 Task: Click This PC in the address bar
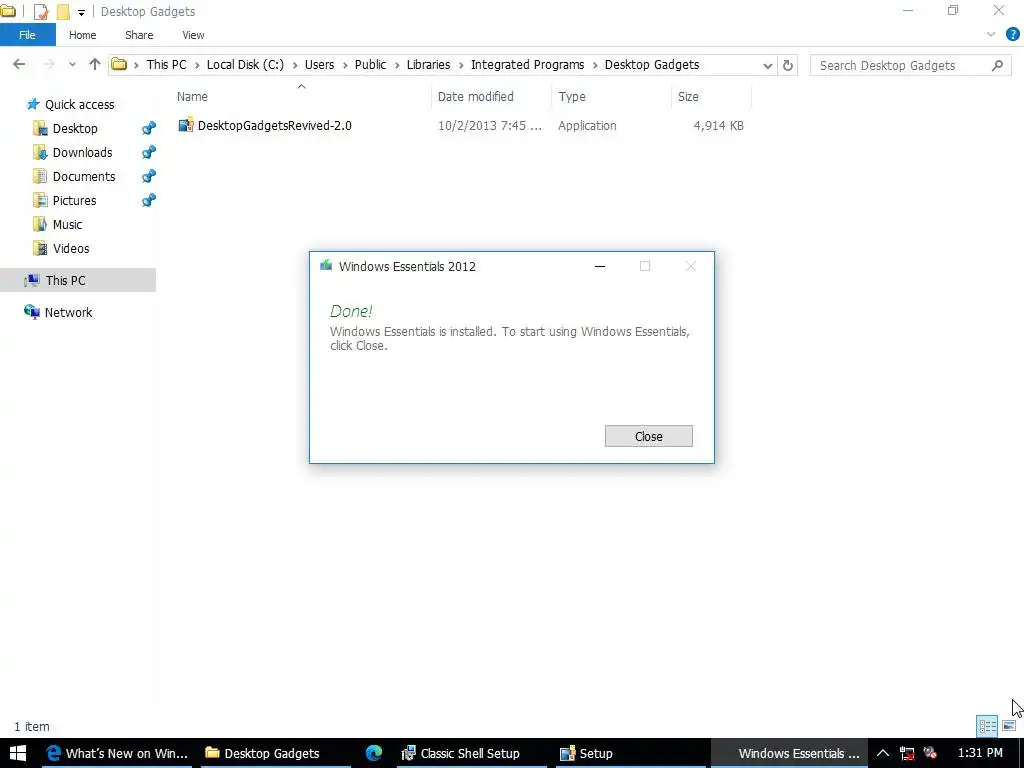point(166,65)
